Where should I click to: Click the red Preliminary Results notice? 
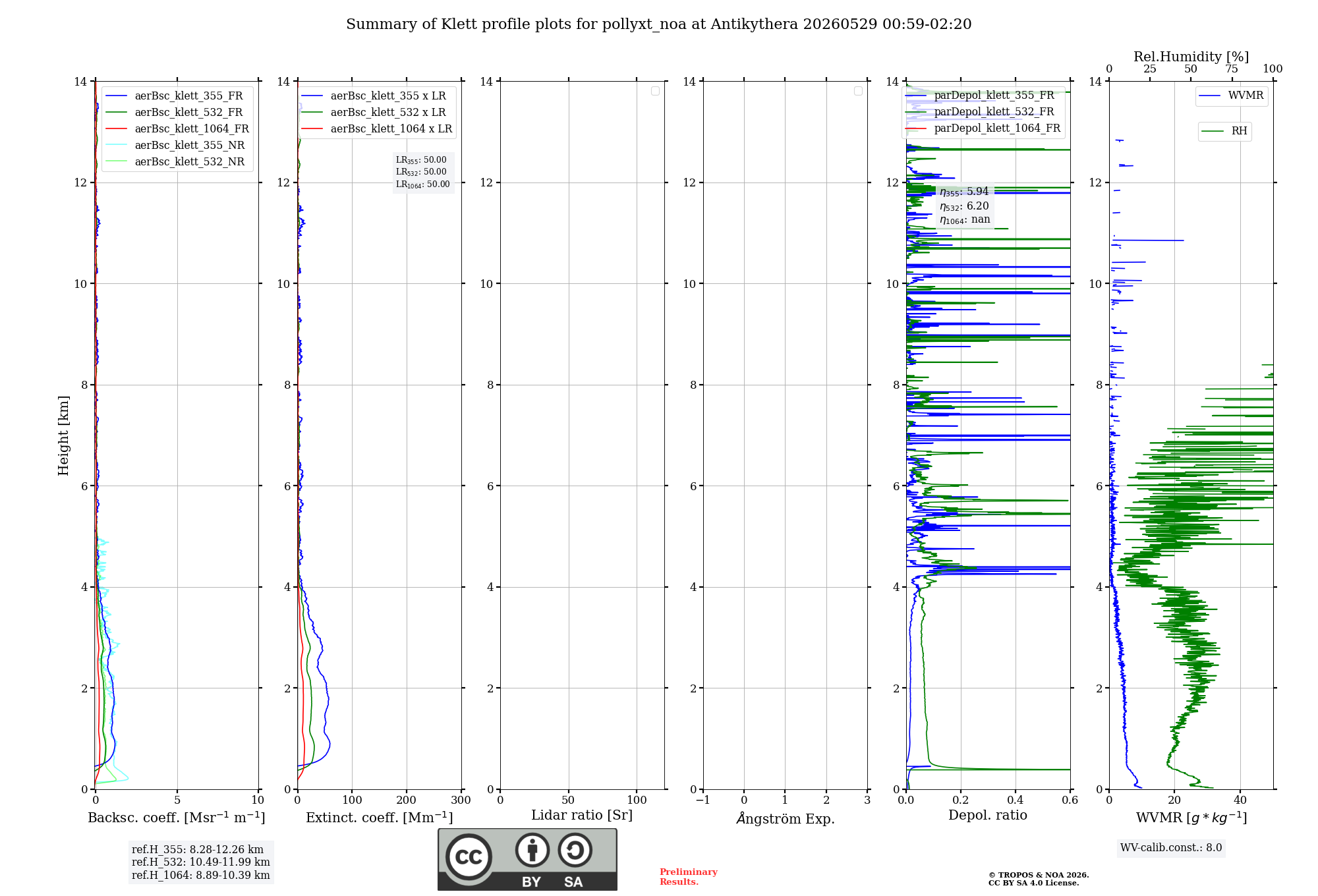[689, 877]
